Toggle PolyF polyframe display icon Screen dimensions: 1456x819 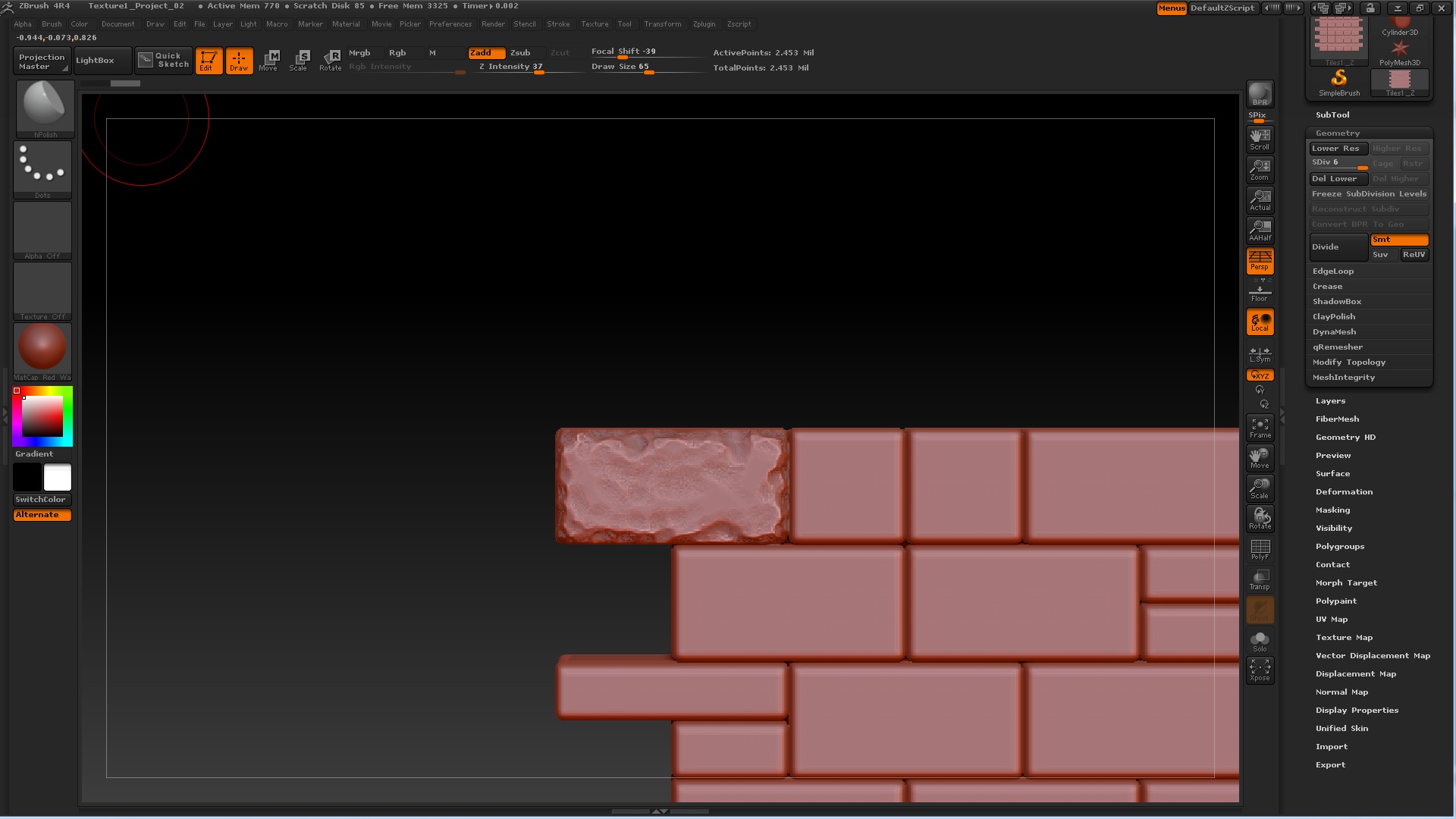1260,549
